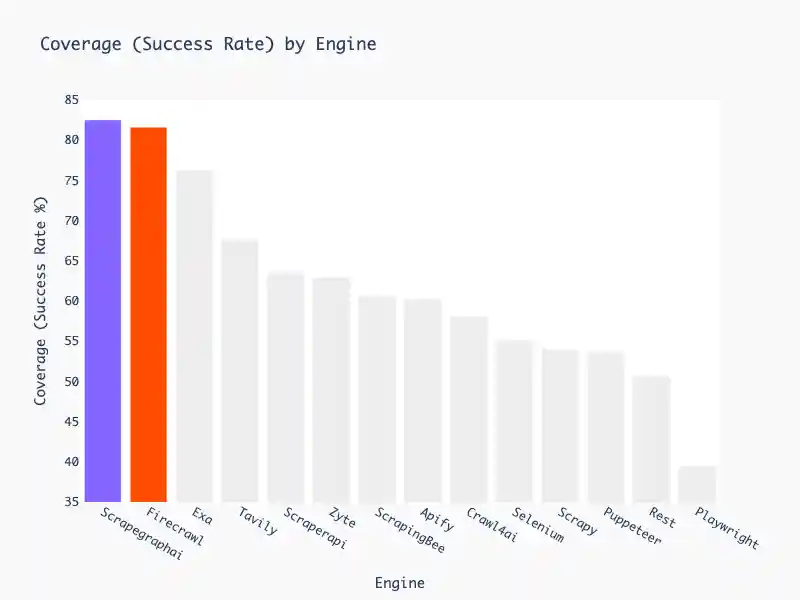Click the 'Scrapegraphai' x-axis label
Image resolution: width=800 pixels, height=600 pixels.
coord(142,535)
